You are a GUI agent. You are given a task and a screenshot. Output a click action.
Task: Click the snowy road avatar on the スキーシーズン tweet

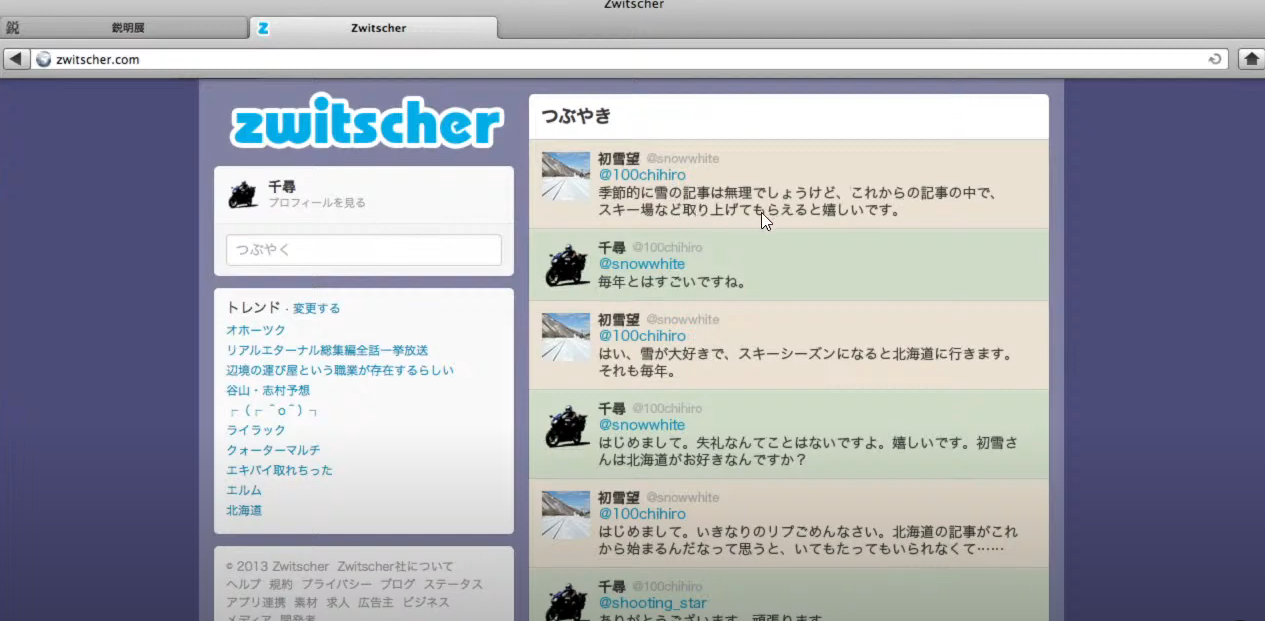pos(566,337)
